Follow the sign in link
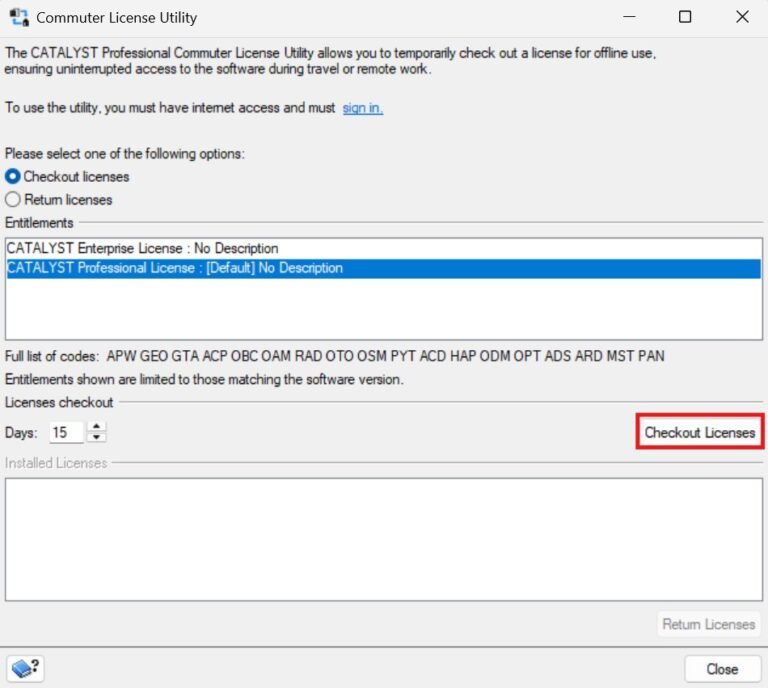The height and width of the screenshot is (688, 768). (362, 108)
